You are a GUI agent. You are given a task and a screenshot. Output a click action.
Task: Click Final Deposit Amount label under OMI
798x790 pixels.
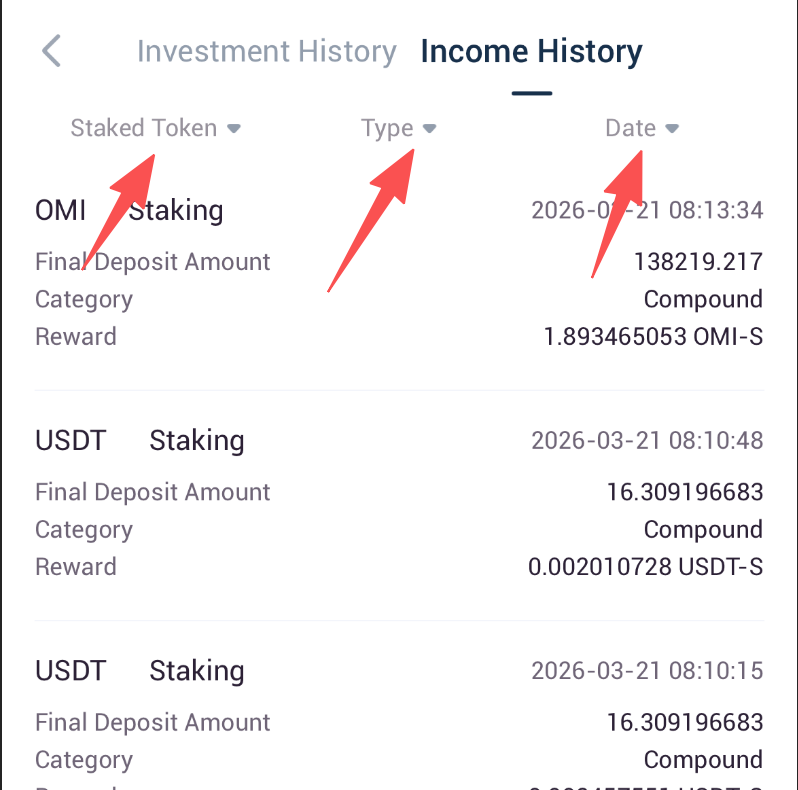pos(153,262)
